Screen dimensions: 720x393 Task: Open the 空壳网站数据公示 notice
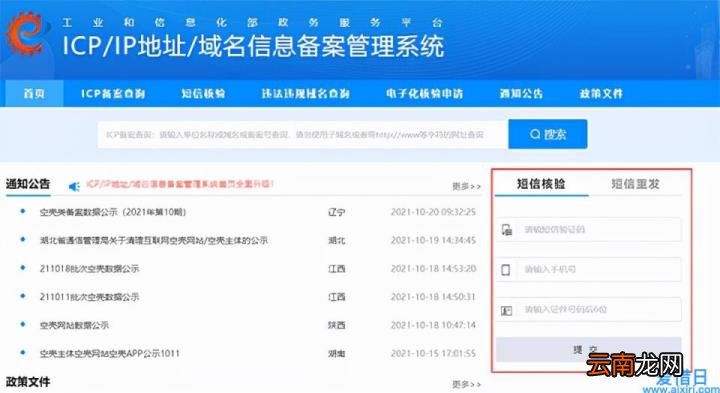coord(74,326)
